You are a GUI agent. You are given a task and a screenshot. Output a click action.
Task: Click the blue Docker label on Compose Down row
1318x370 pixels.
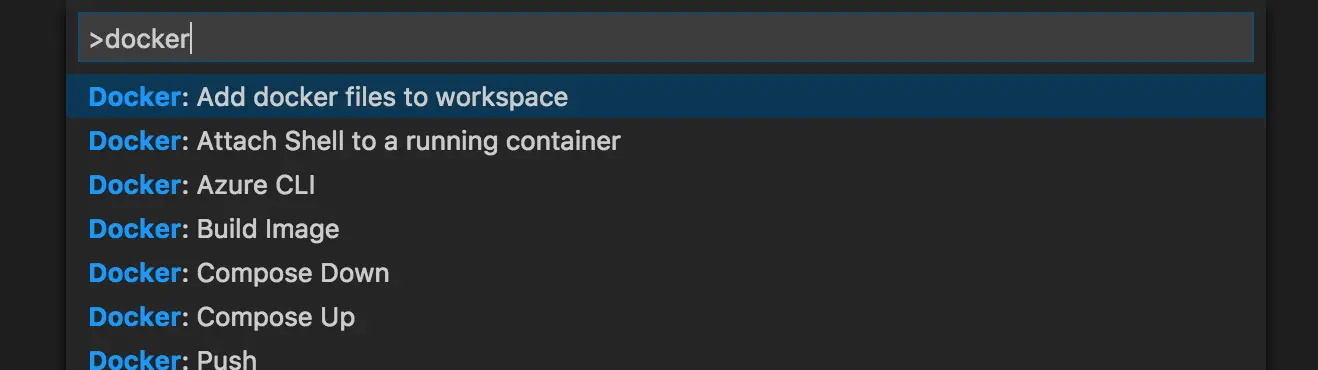point(134,273)
